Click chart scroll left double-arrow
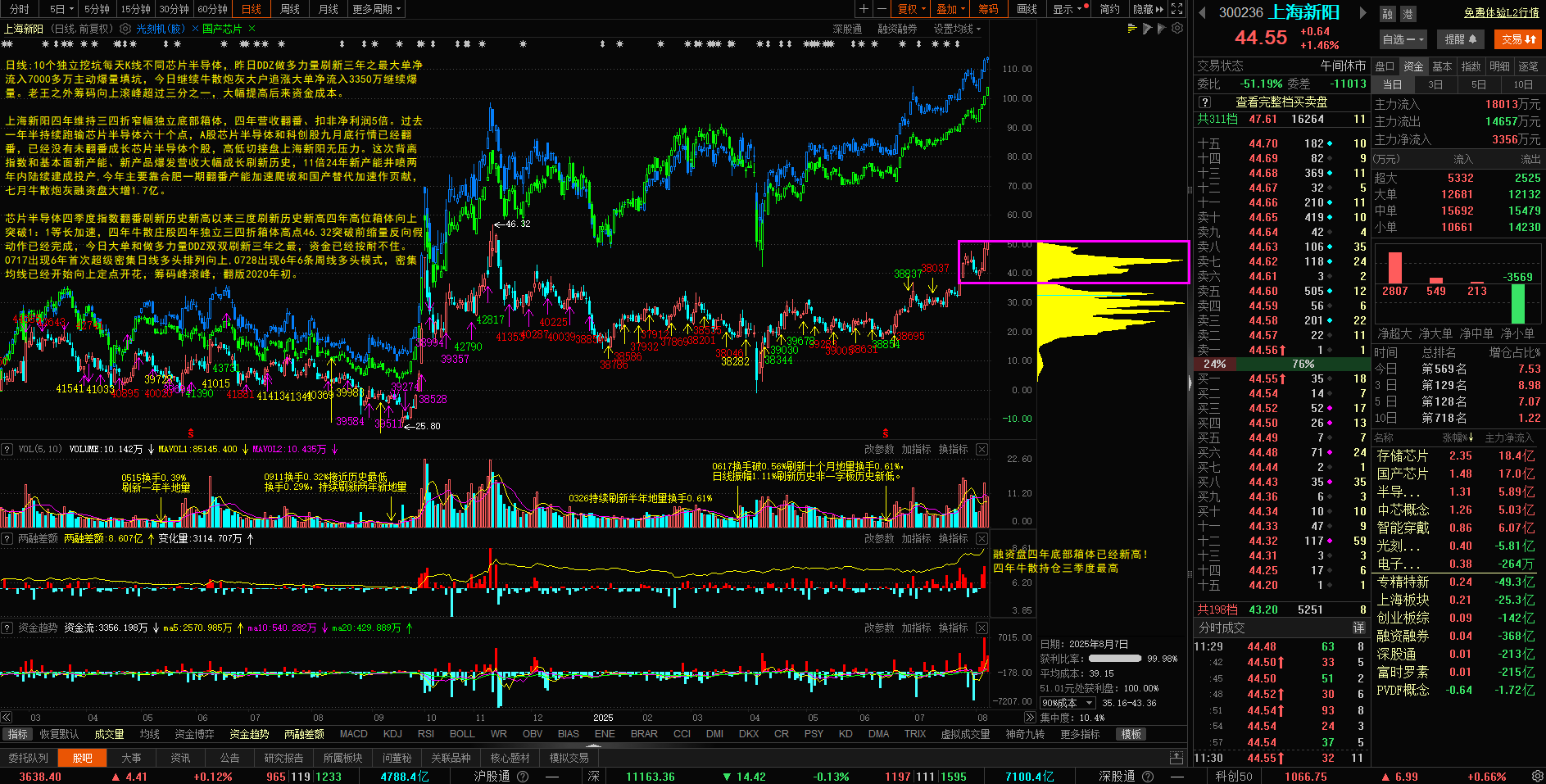This screenshot has height=784, width=1546. [x=7, y=717]
